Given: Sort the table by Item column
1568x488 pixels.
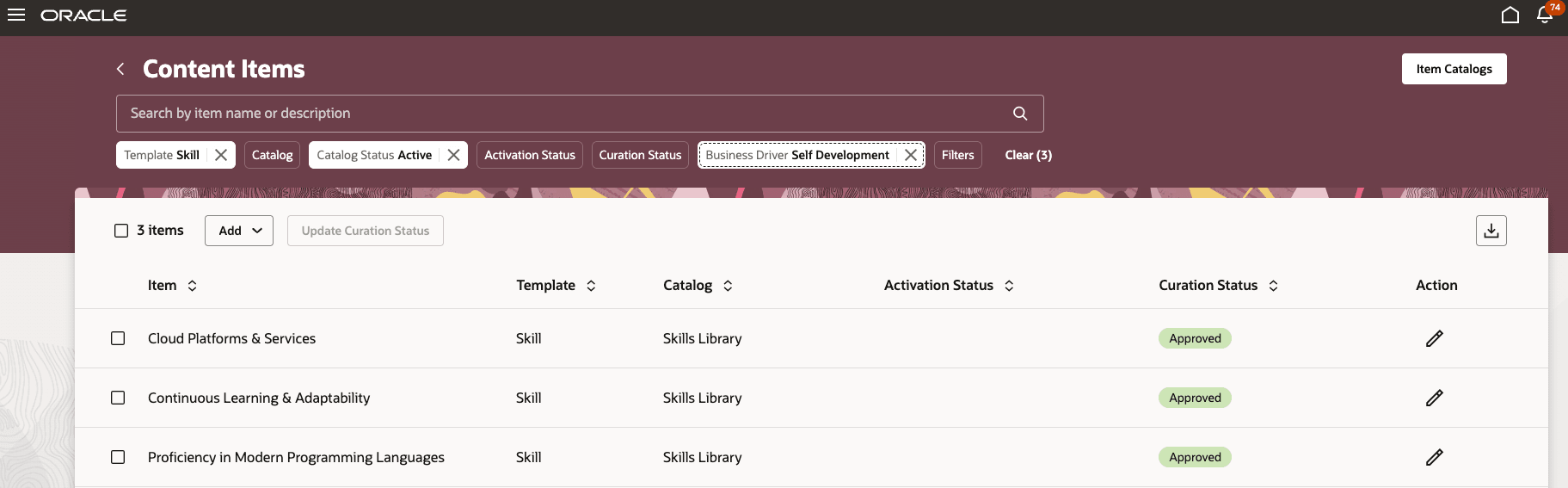Looking at the screenshot, I should point(192,286).
